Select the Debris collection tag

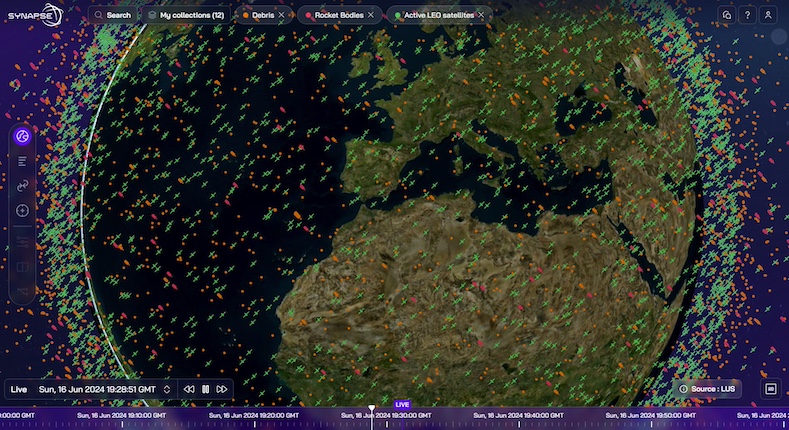[x=263, y=15]
